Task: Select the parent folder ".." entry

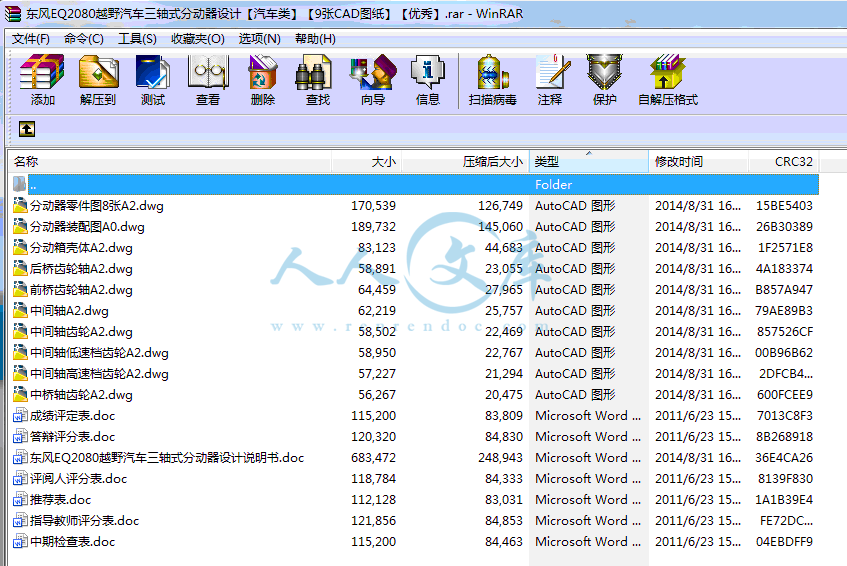Action: coord(33,185)
